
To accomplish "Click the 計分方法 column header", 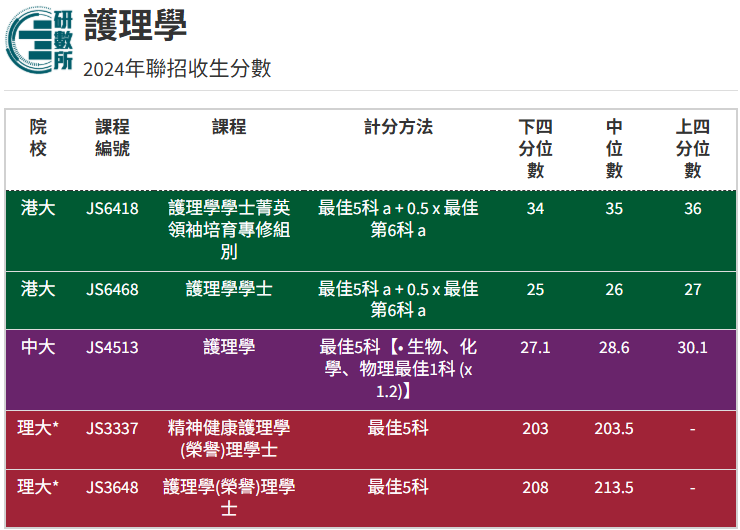I will pos(398,127).
